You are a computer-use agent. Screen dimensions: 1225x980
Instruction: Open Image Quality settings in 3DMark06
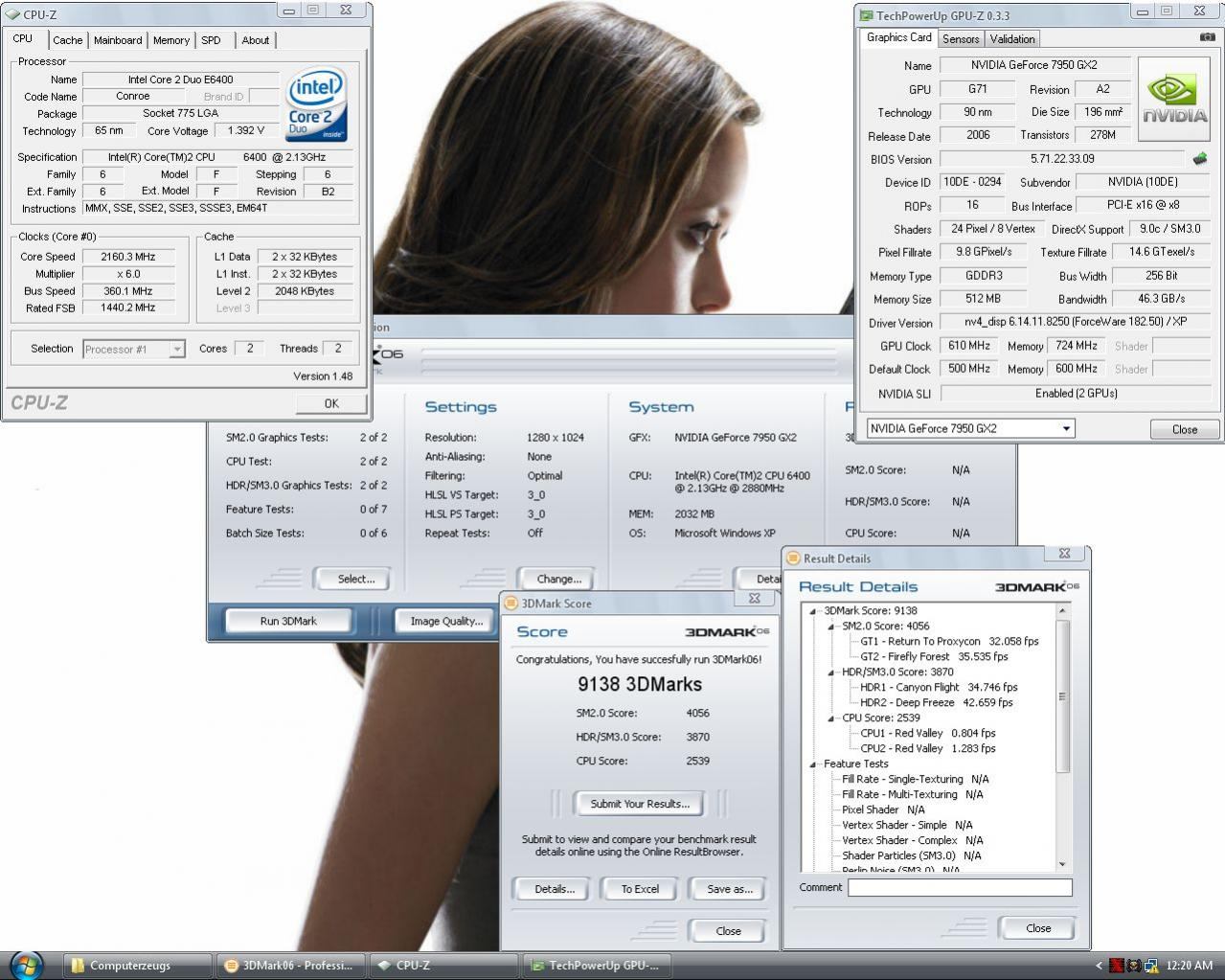click(446, 621)
